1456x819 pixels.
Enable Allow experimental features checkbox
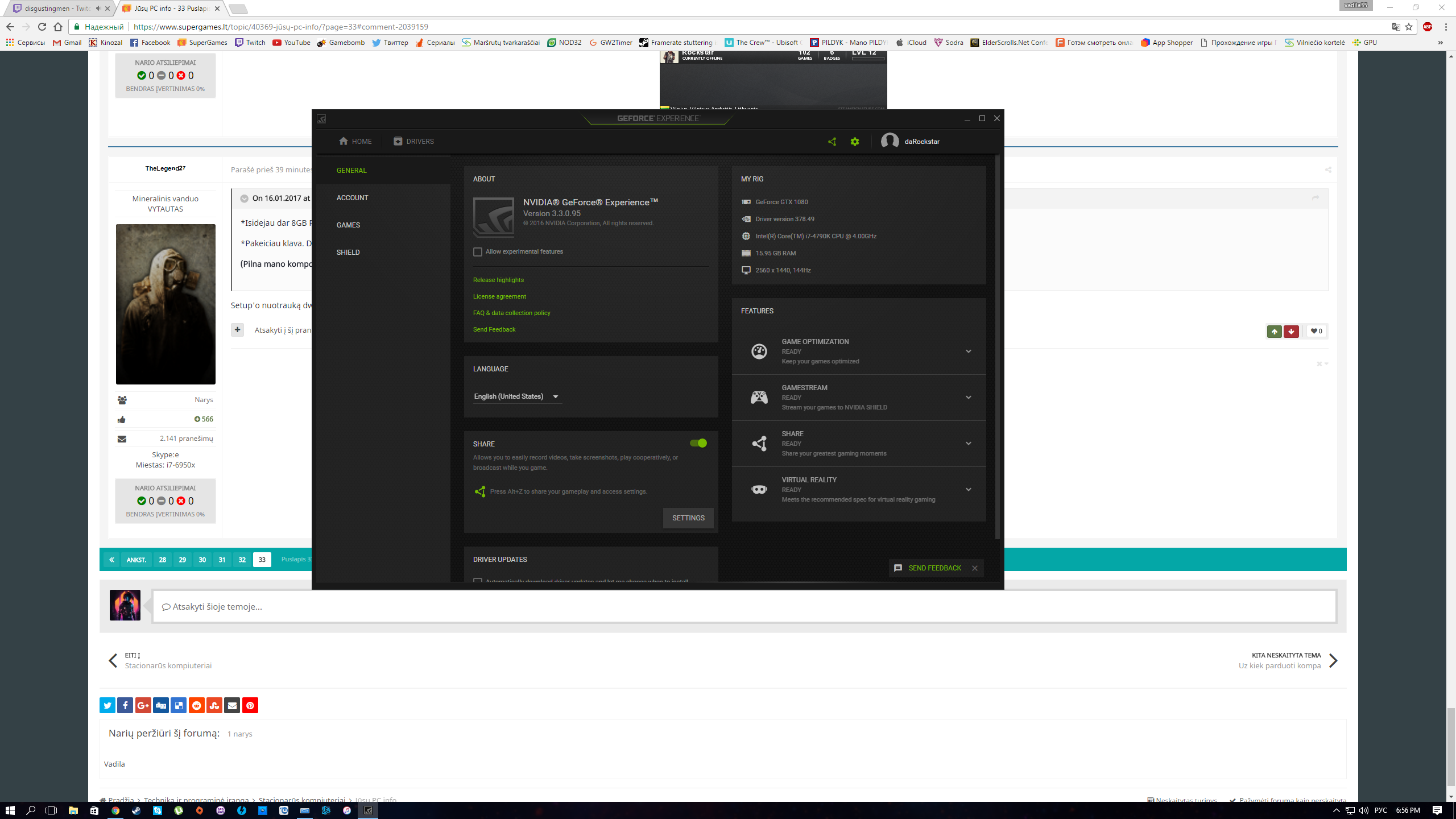click(x=478, y=252)
